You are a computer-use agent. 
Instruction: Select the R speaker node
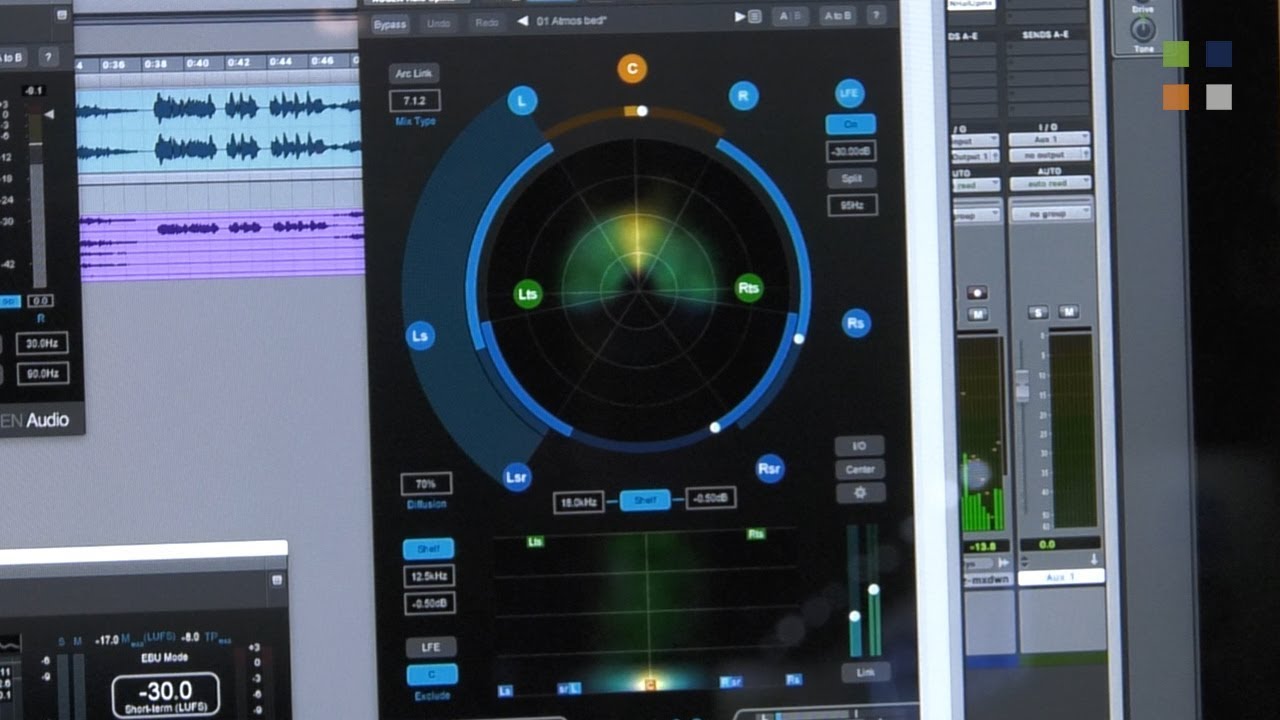point(743,96)
